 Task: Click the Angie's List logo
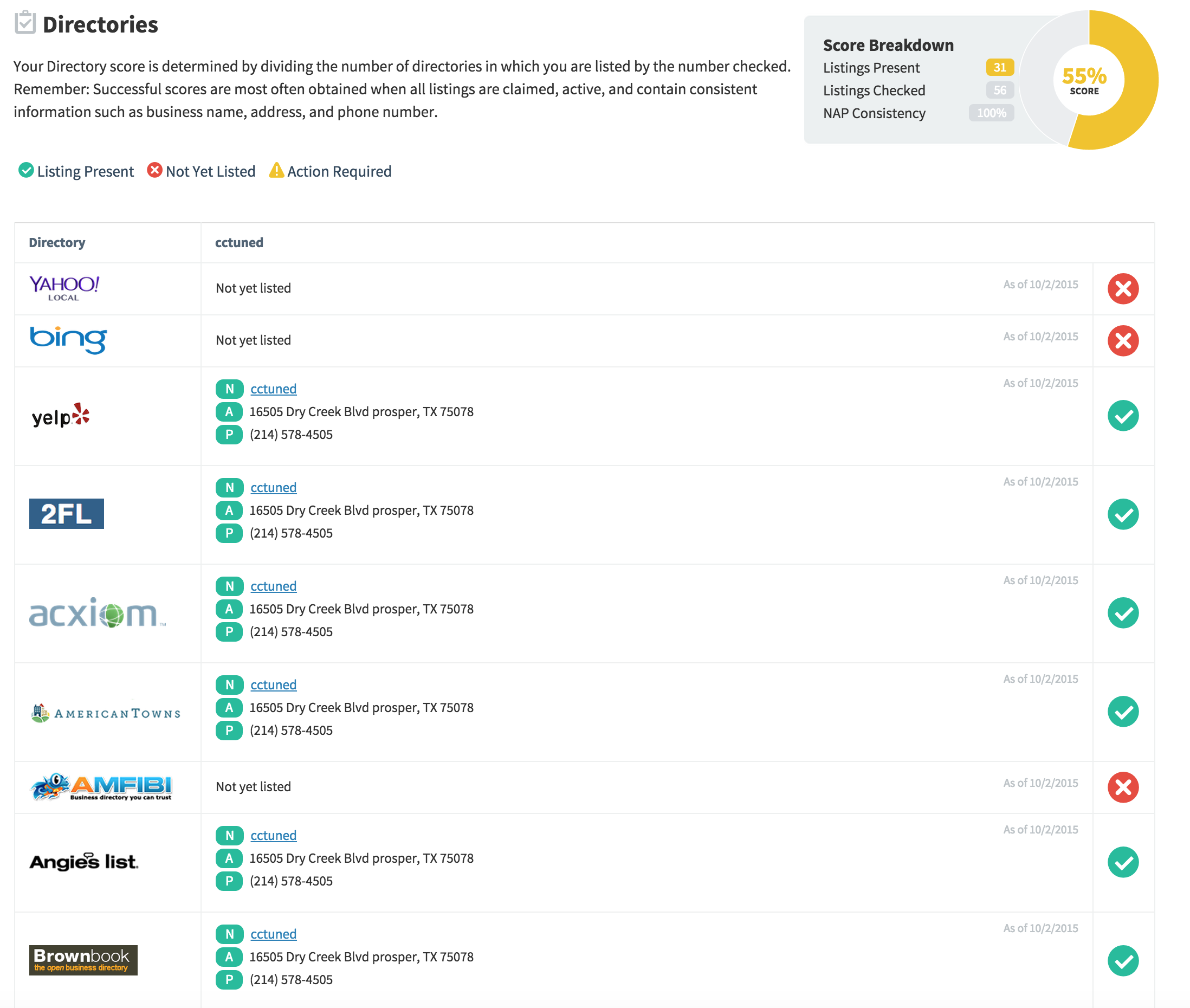click(84, 862)
